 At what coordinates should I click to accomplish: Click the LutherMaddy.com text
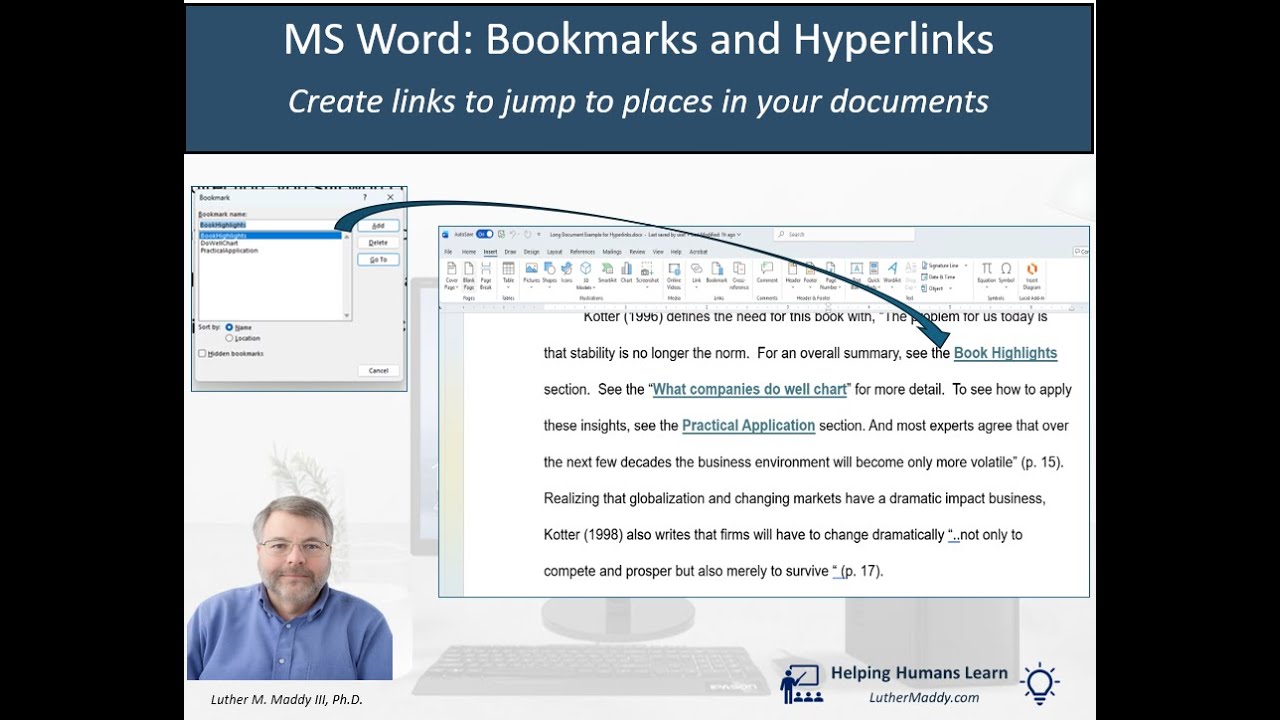click(923, 698)
